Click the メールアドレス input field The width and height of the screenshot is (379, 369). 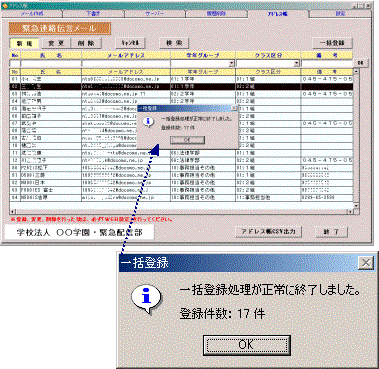tap(126, 63)
